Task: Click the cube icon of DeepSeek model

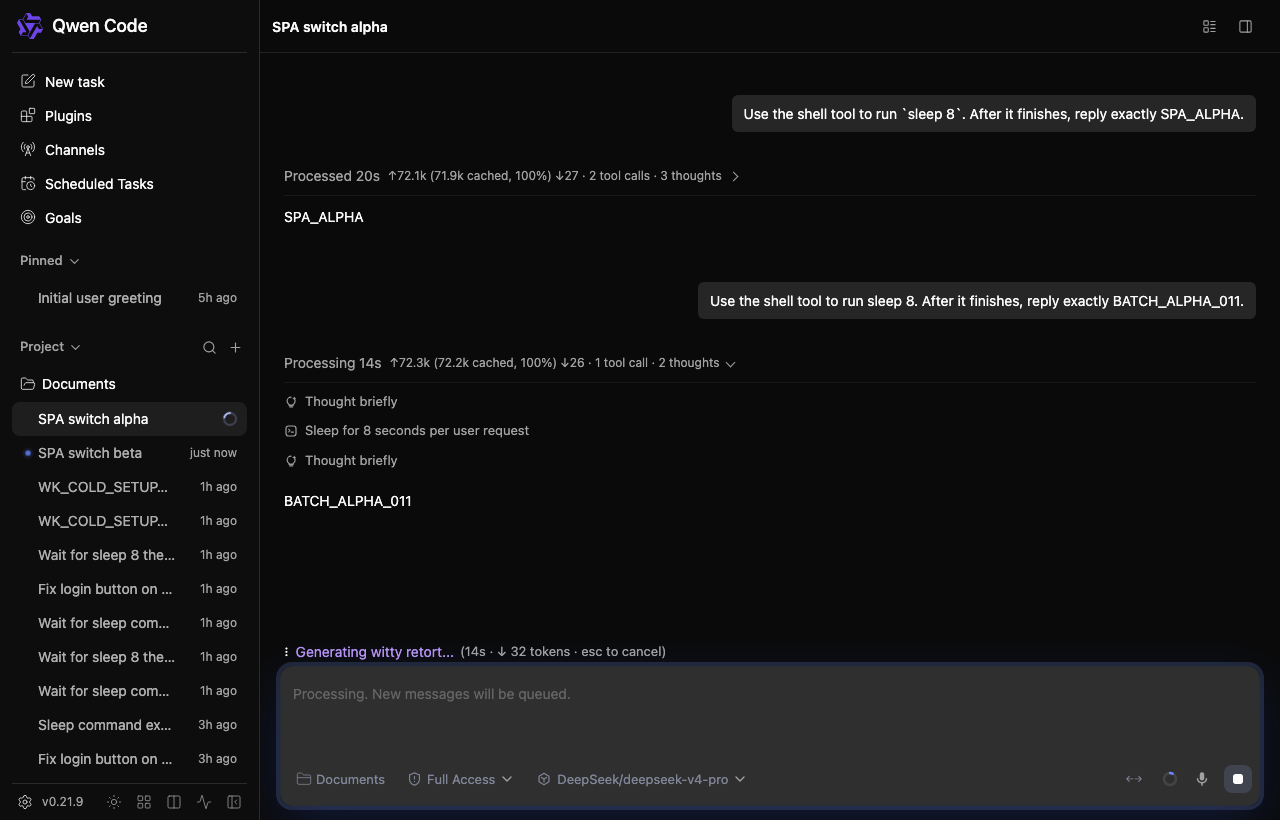Action: 544,779
